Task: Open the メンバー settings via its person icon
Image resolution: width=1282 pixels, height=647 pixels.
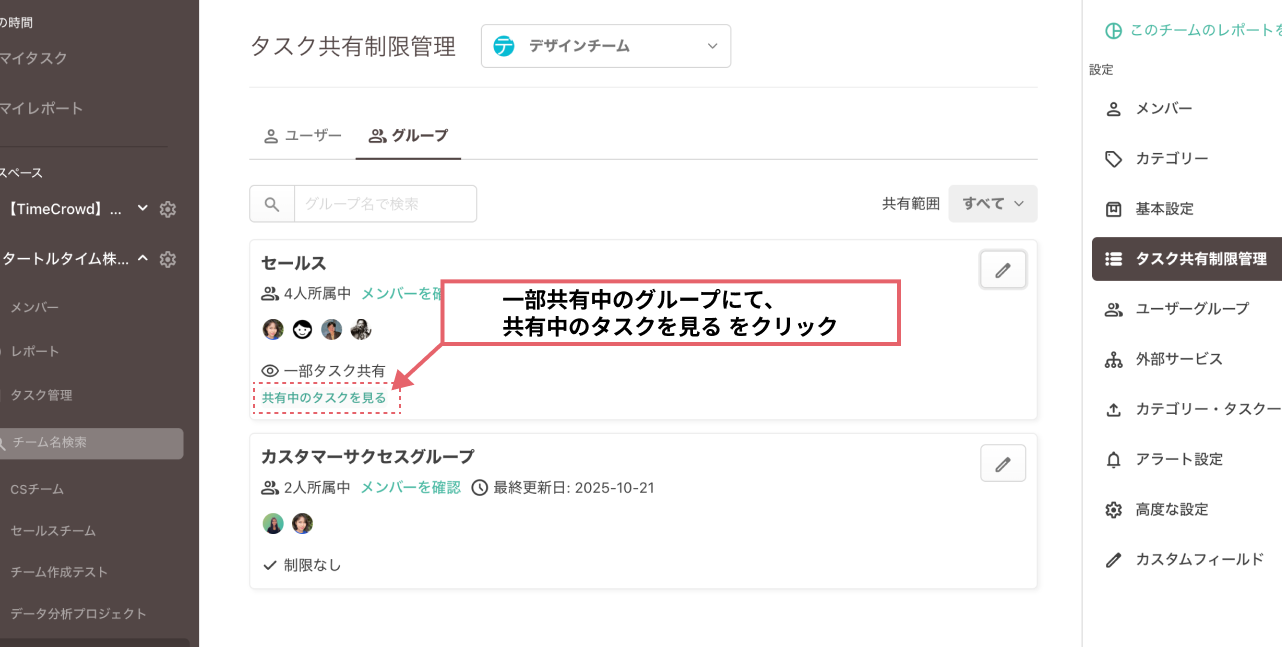Action: point(1113,108)
